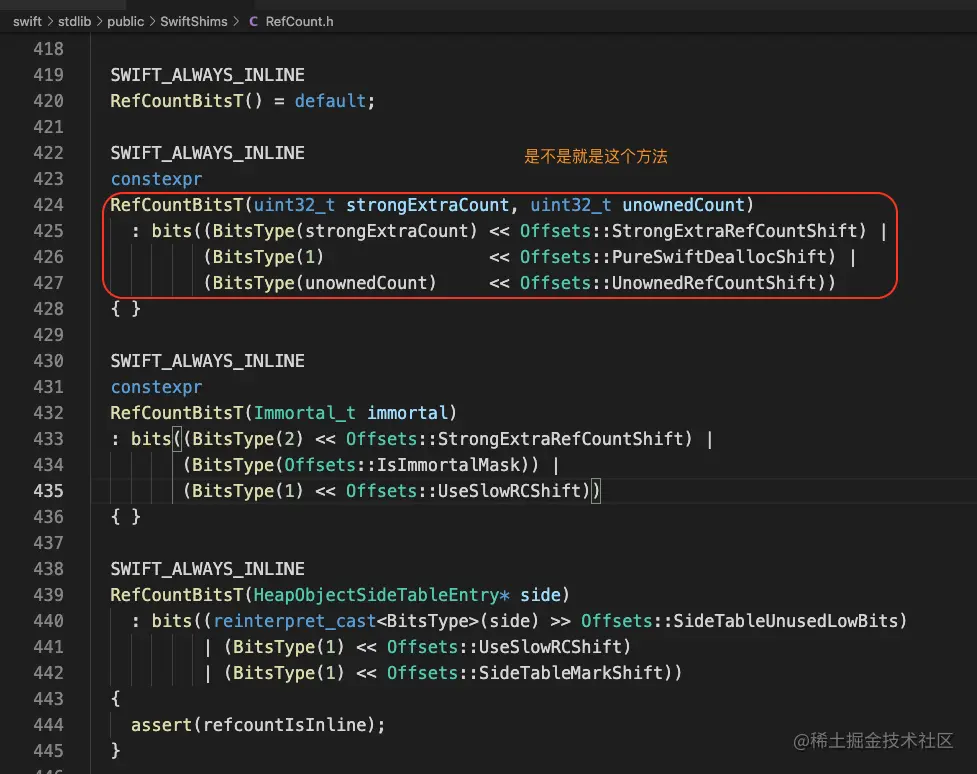Click 'SideTableMarkShift' on line 442

click(x=571, y=673)
